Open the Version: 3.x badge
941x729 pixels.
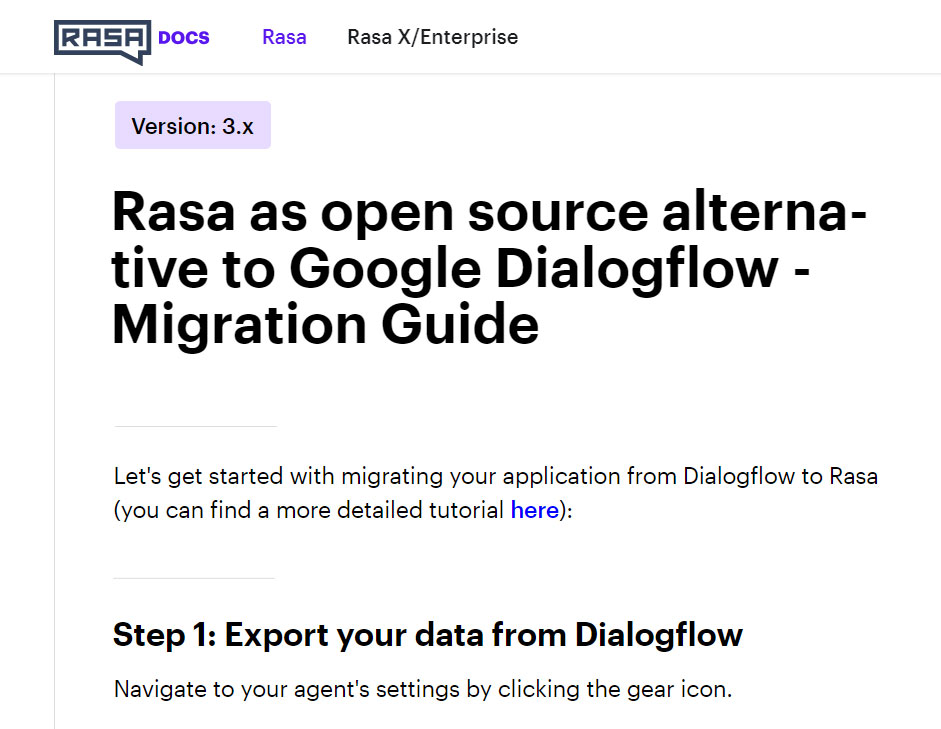[193, 125]
